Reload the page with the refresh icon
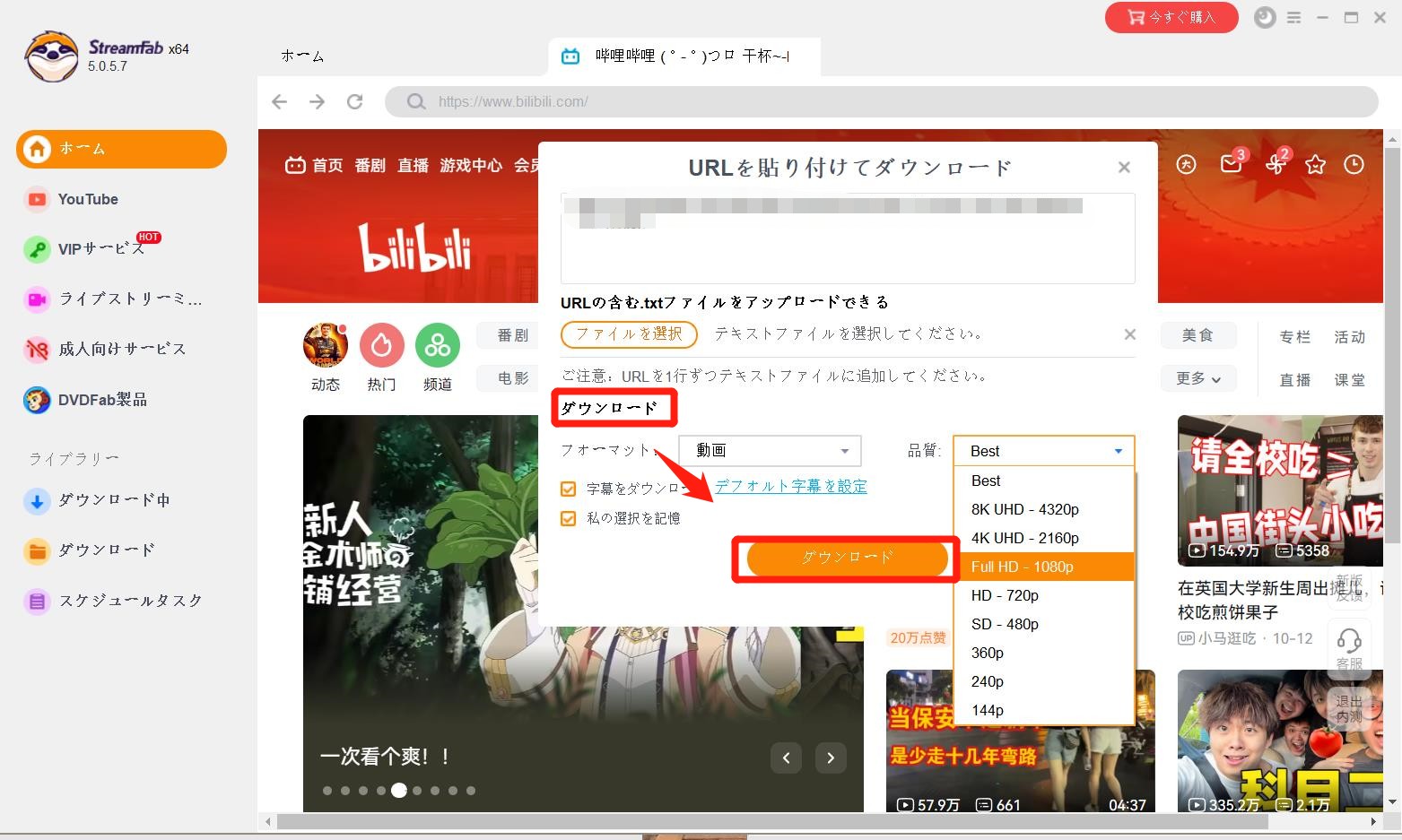Image resolution: width=1402 pixels, height=840 pixels. tap(355, 101)
